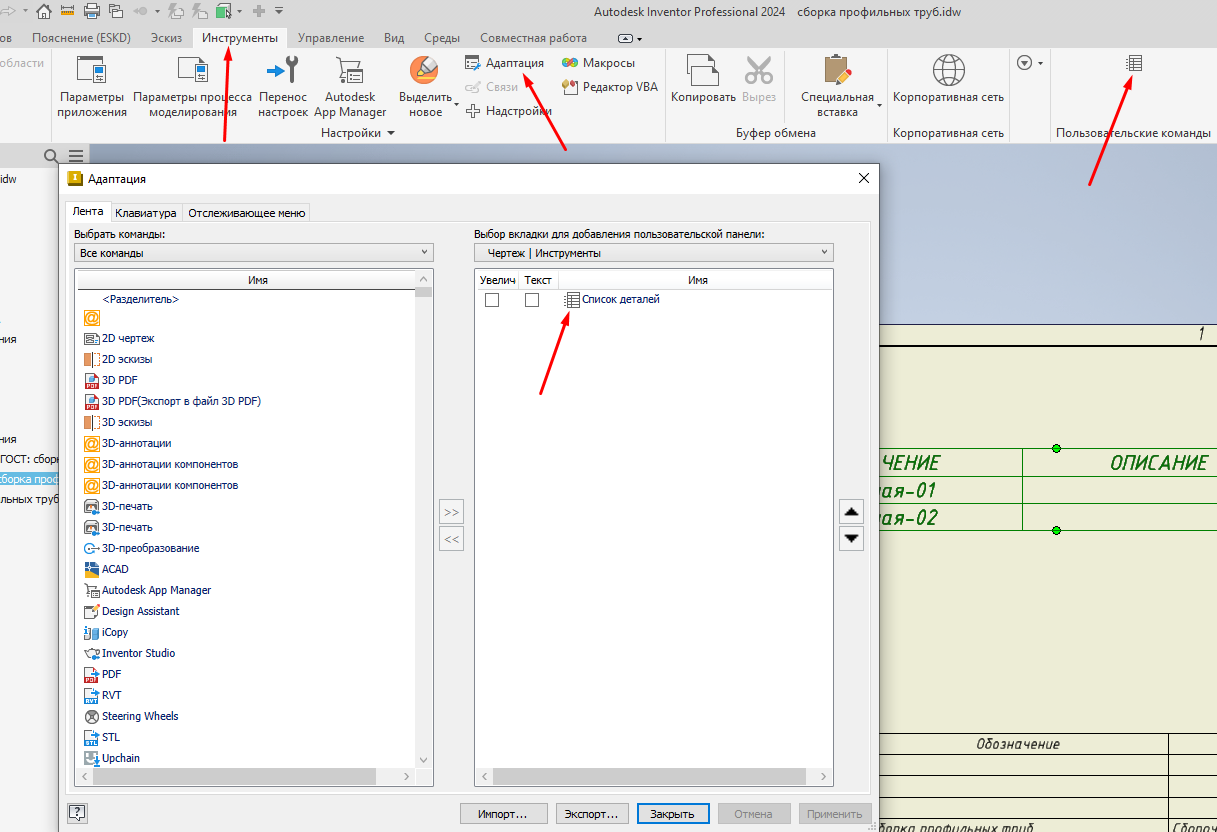
Task: Open the quick access toolbar customize arrow
Action: pyautogui.click(x=278, y=12)
